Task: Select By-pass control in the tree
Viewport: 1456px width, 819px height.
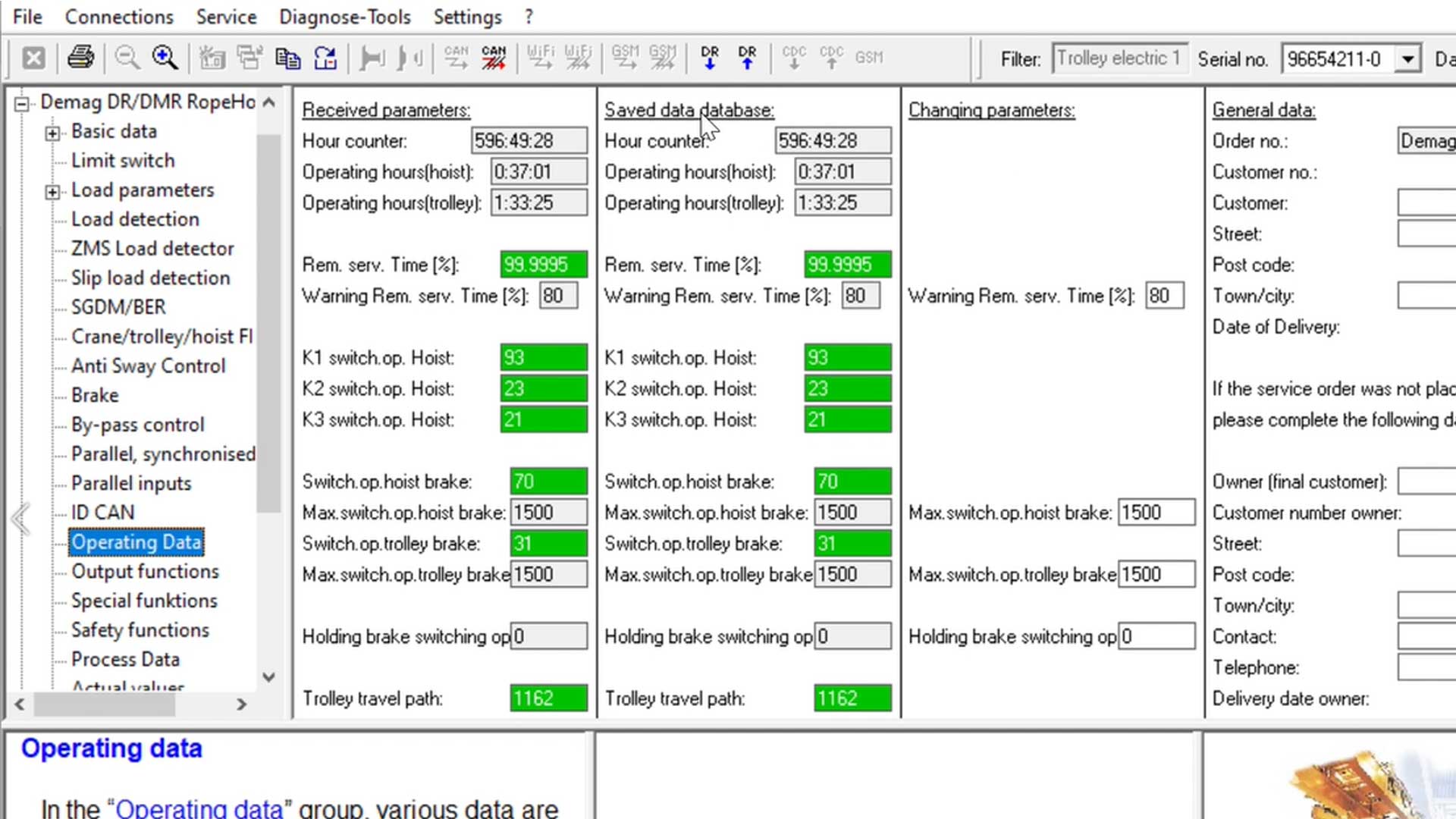Action: tap(137, 425)
